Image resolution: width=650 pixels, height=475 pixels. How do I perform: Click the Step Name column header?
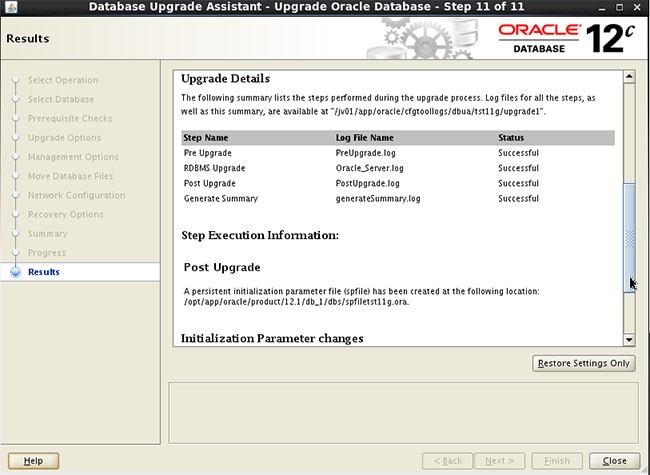(x=206, y=138)
